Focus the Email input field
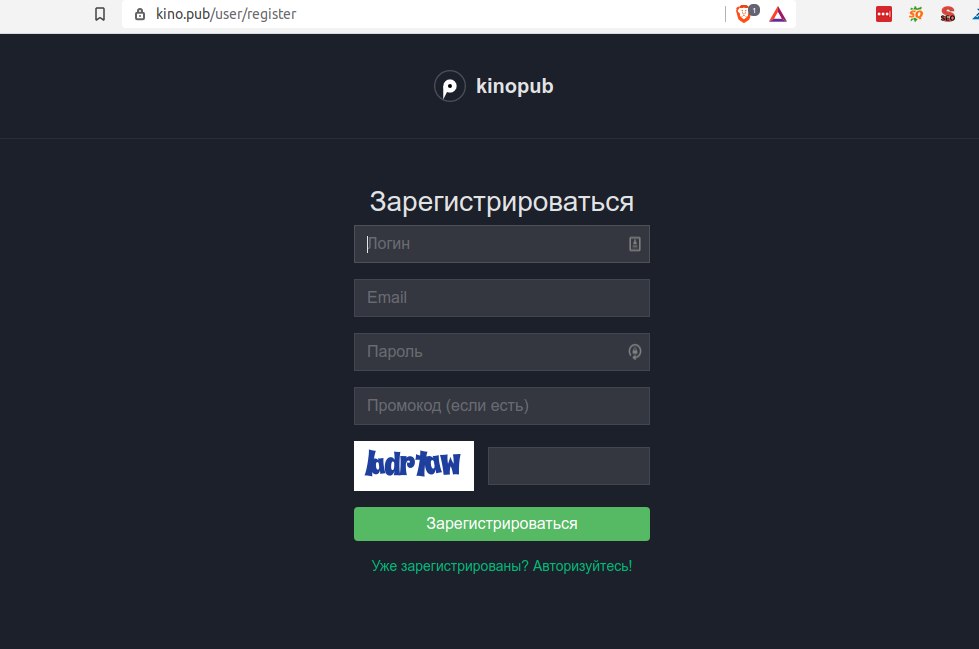This screenshot has width=979, height=649. point(501,298)
